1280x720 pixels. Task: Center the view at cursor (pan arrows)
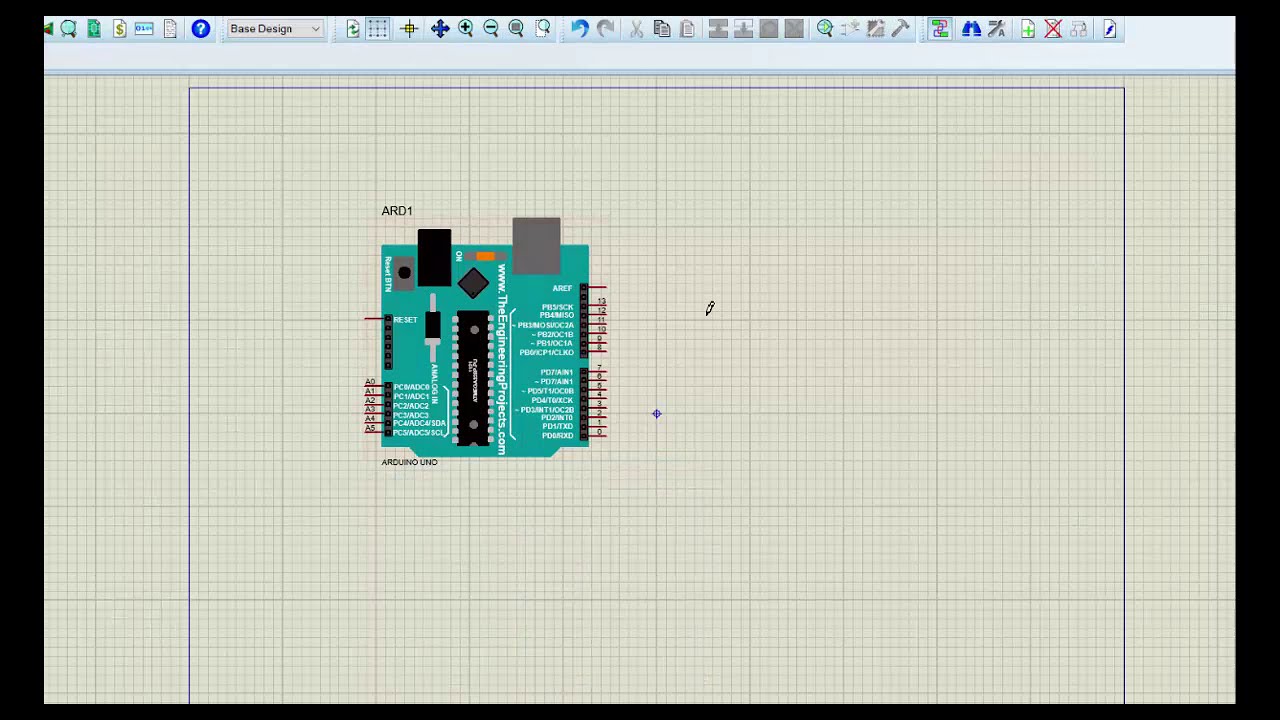coord(440,29)
